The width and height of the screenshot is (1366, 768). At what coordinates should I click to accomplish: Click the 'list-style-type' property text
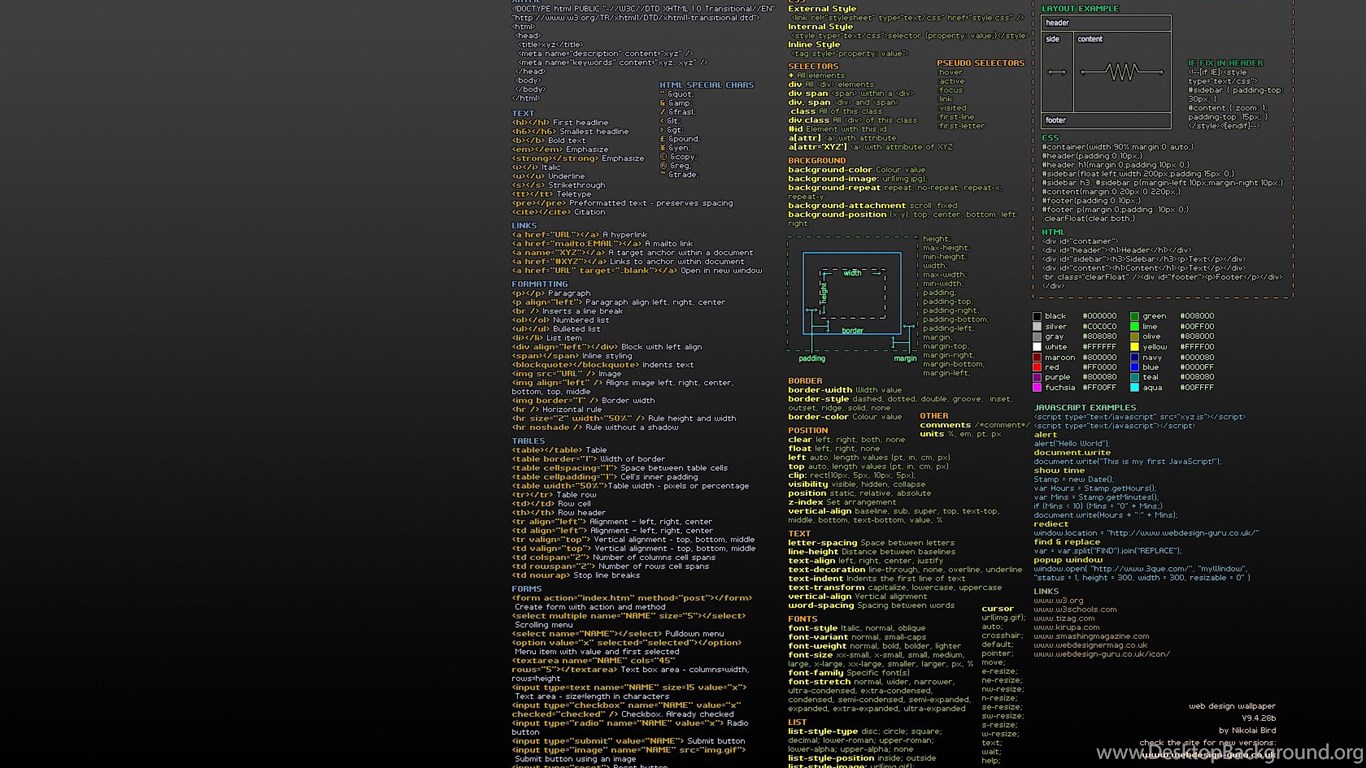tap(823, 731)
